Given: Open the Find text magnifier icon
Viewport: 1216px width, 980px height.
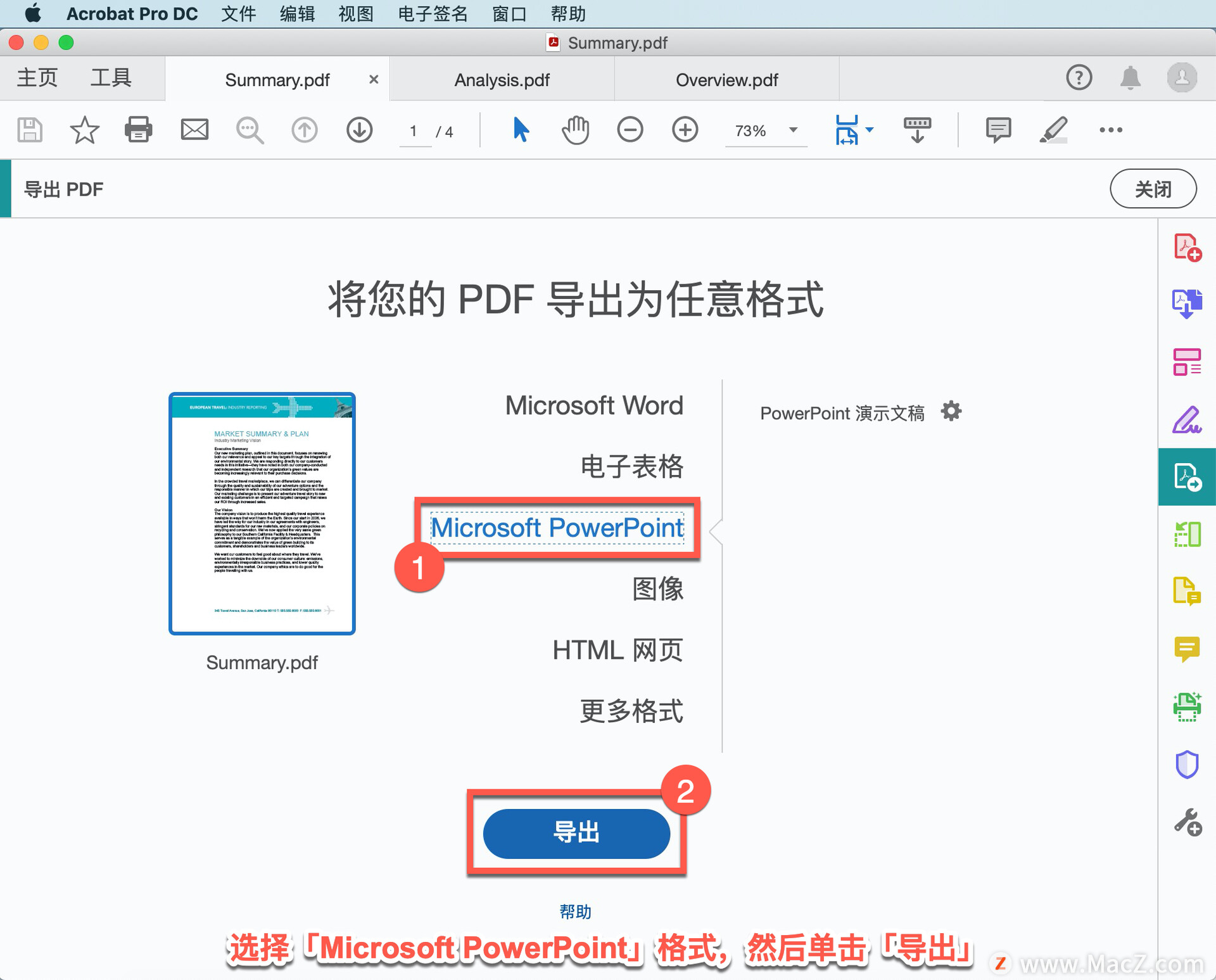Looking at the screenshot, I should tap(250, 130).
